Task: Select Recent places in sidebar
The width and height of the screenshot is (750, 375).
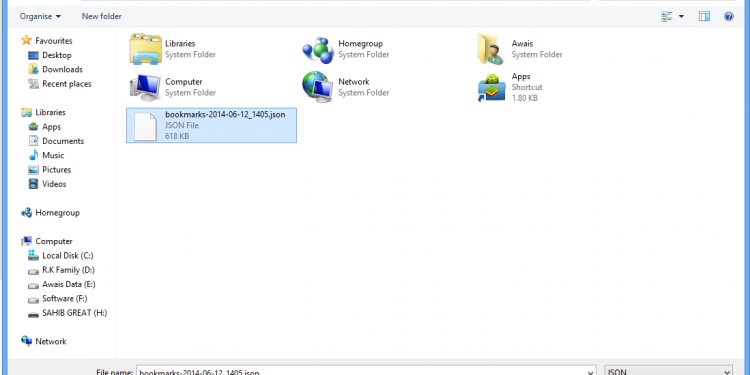Action: coord(60,84)
